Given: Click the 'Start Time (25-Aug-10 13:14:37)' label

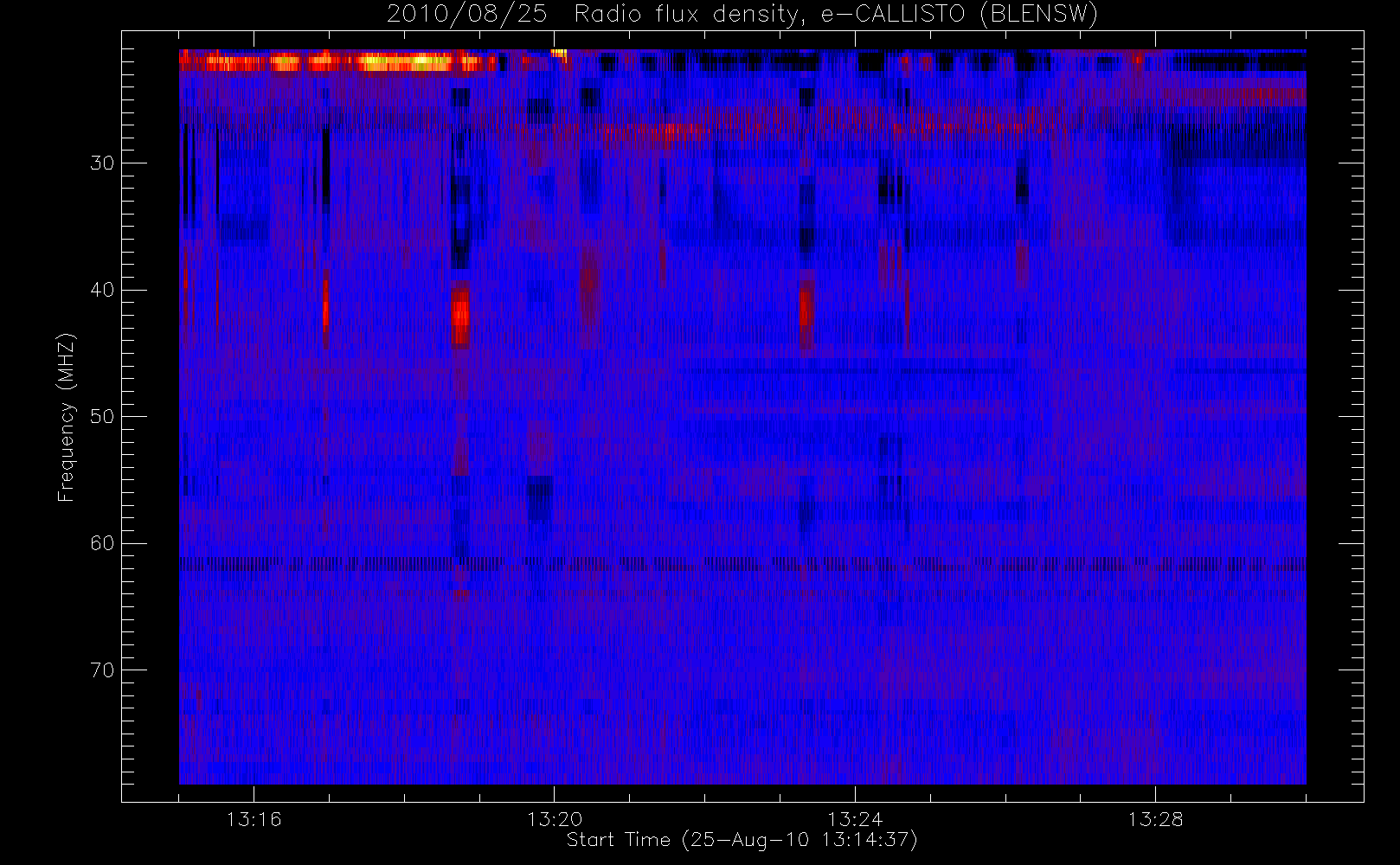Looking at the screenshot, I should click(x=742, y=840).
